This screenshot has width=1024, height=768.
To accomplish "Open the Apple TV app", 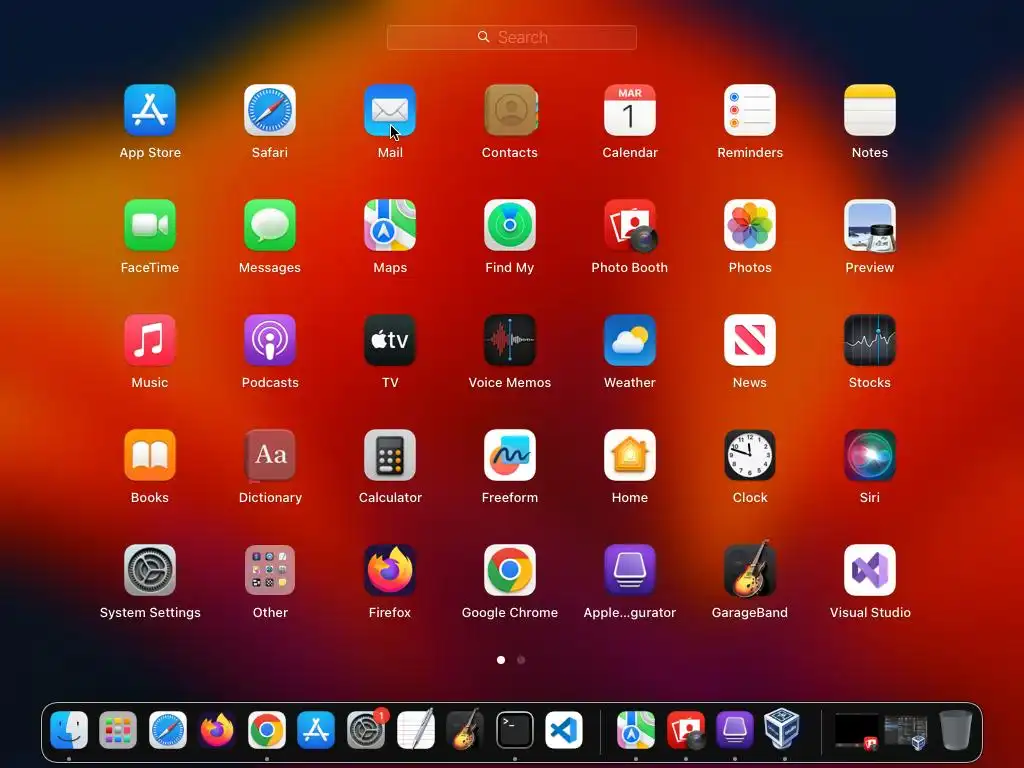I will point(390,340).
